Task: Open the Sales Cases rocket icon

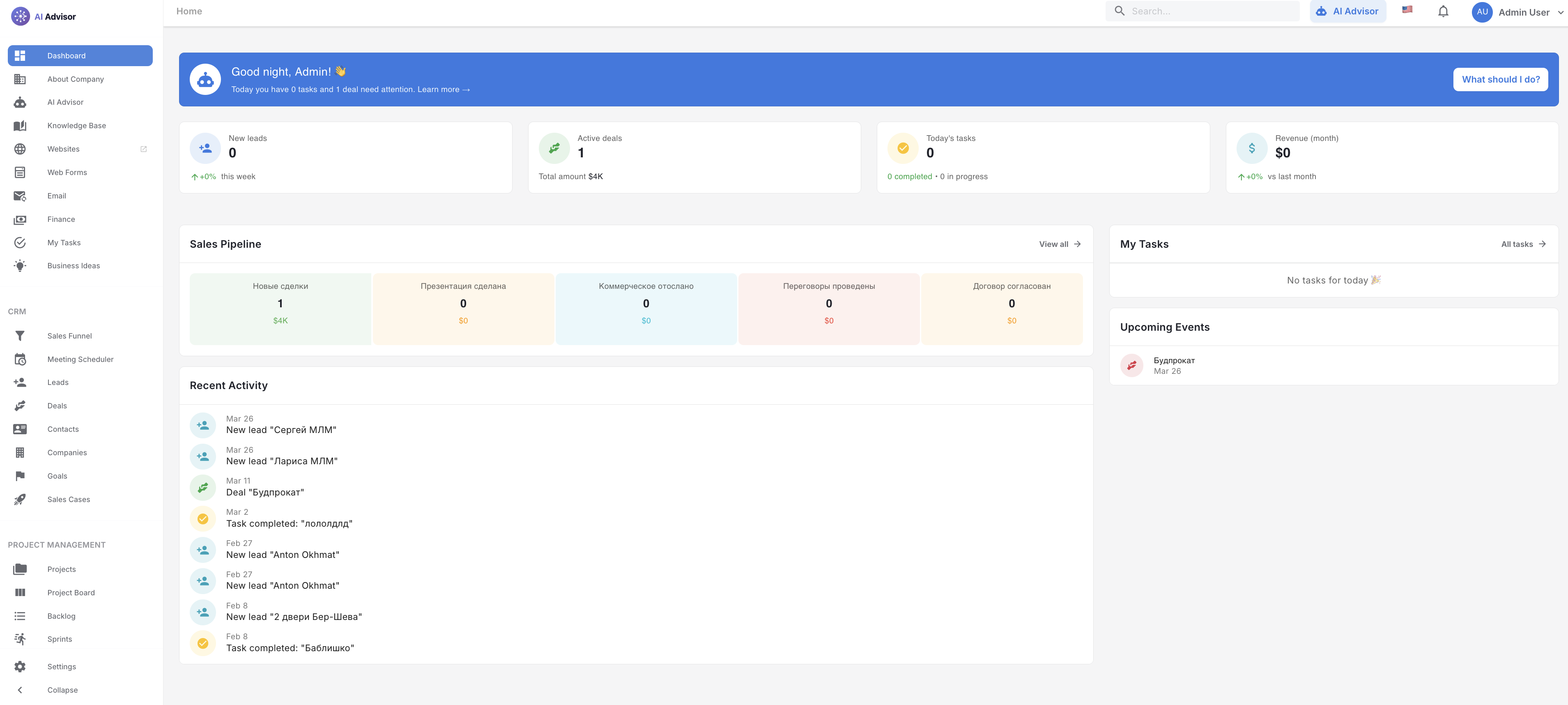Action: coord(20,499)
